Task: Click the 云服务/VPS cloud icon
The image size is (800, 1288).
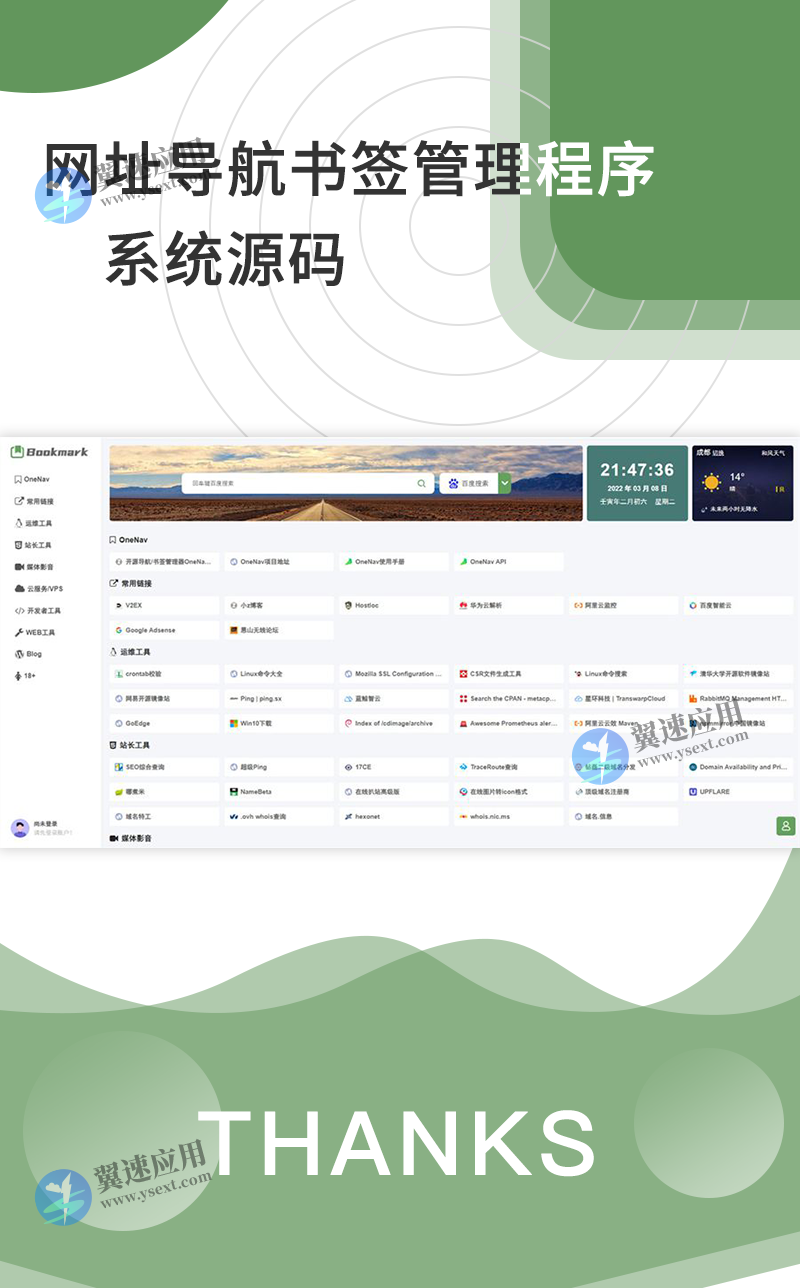Action: tap(18, 588)
